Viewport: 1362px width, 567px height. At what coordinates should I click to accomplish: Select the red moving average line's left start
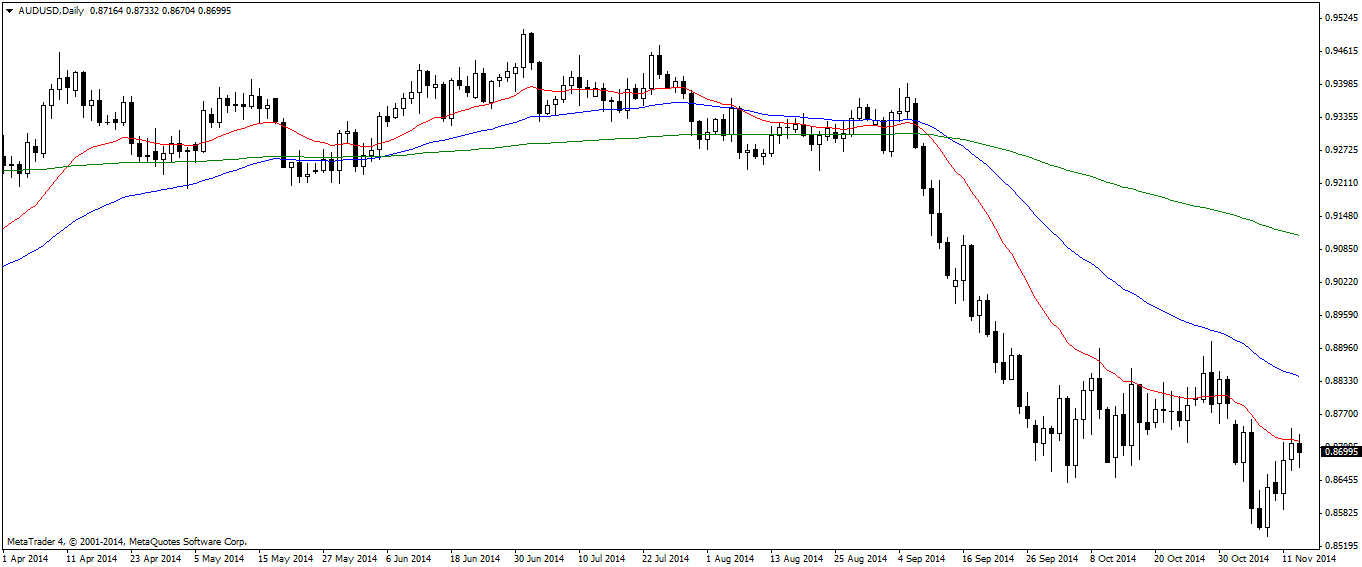5,228
